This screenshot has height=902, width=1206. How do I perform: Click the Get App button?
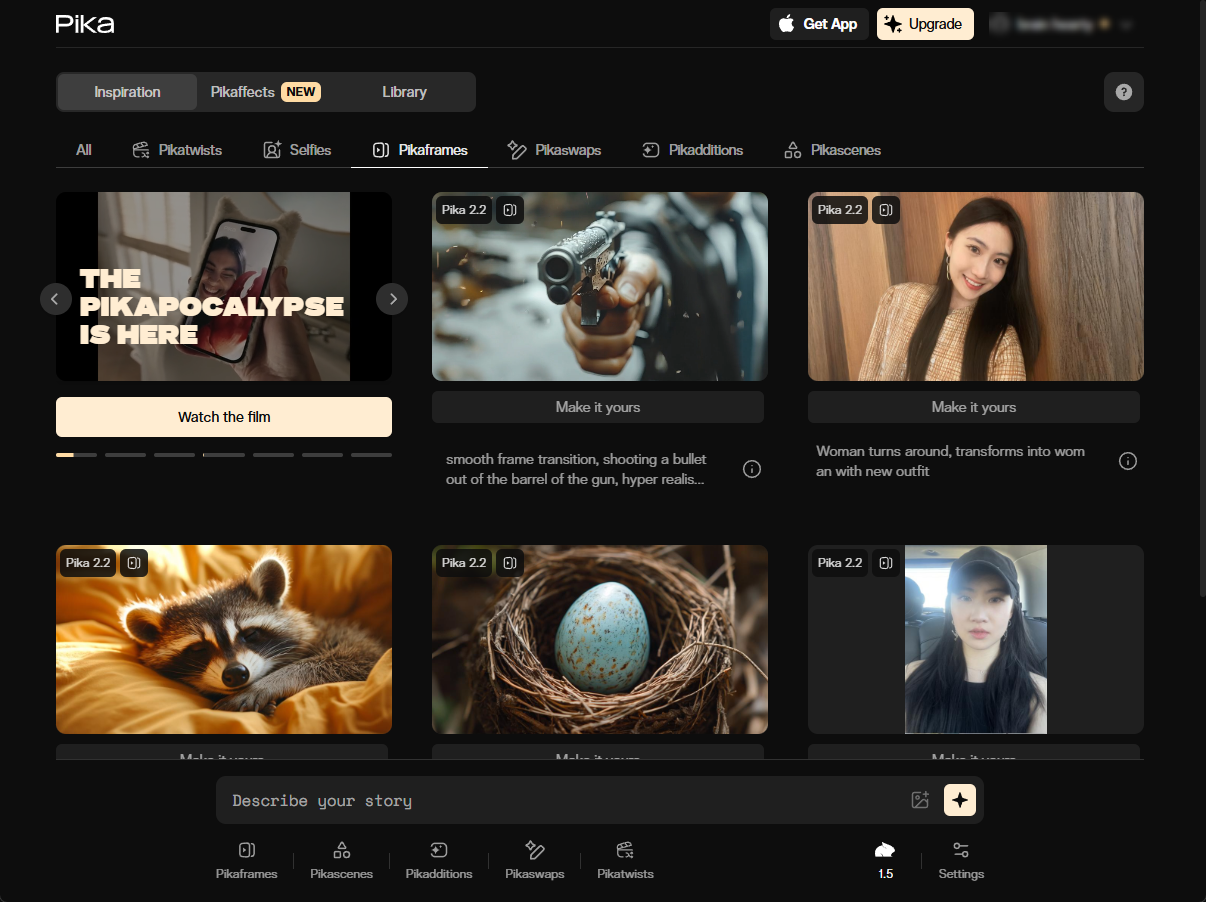(819, 24)
